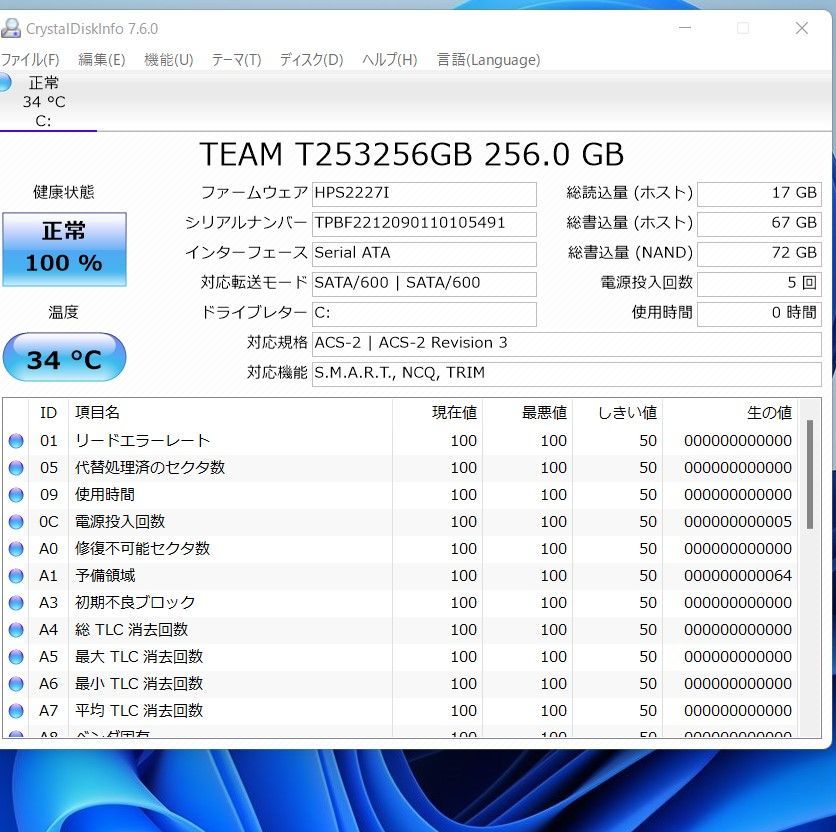
Task: Click the blue status orb for drive C:
Action: coord(5,83)
